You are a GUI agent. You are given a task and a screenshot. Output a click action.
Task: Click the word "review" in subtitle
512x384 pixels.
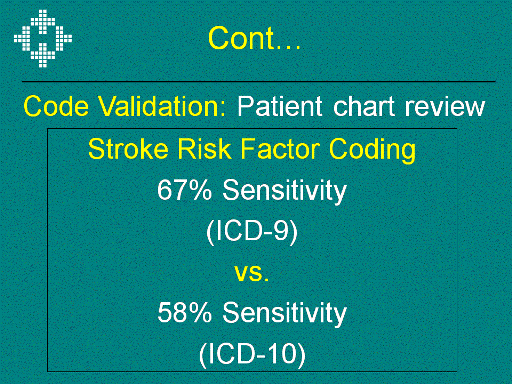[445, 107]
